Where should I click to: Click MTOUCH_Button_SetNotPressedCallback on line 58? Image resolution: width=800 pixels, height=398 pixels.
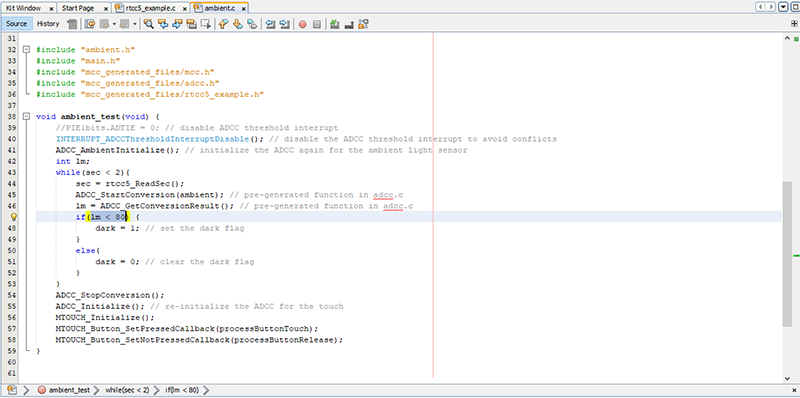point(143,340)
